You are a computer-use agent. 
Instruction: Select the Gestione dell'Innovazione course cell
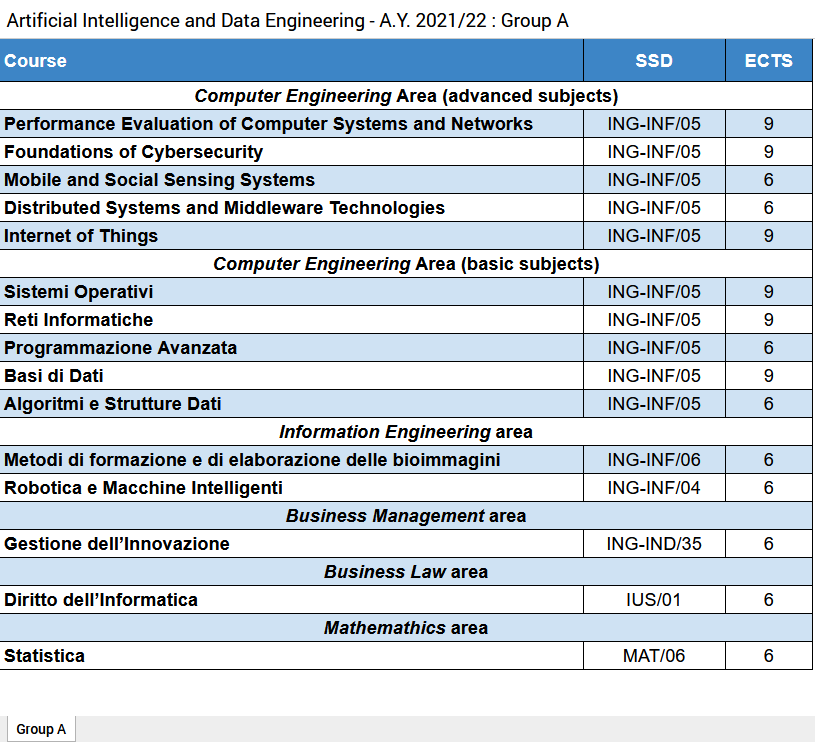291,544
